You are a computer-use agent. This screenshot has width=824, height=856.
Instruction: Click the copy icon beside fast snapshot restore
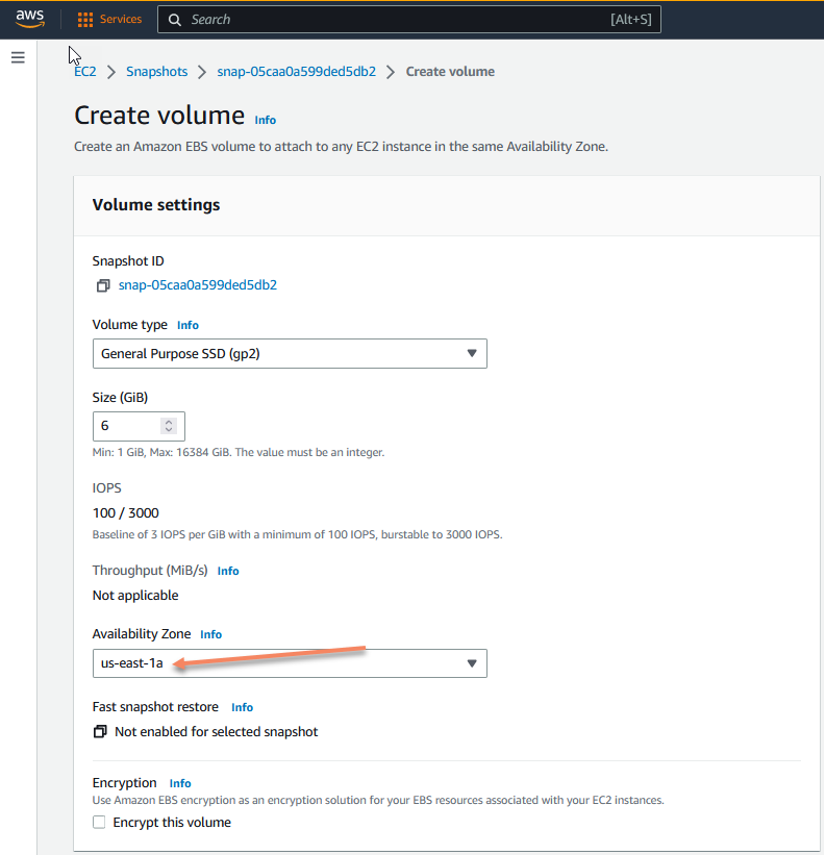101,731
